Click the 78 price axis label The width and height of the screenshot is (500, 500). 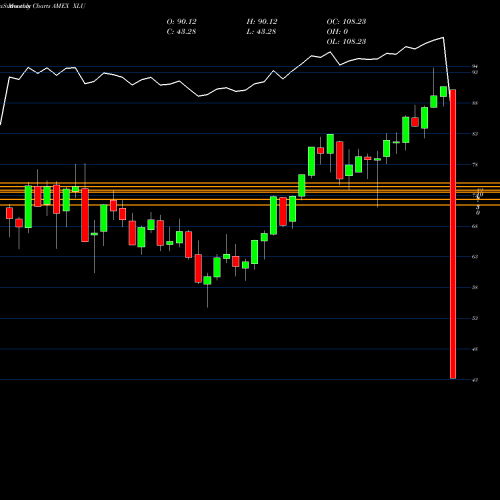pyautogui.click(x=475, y=165)
